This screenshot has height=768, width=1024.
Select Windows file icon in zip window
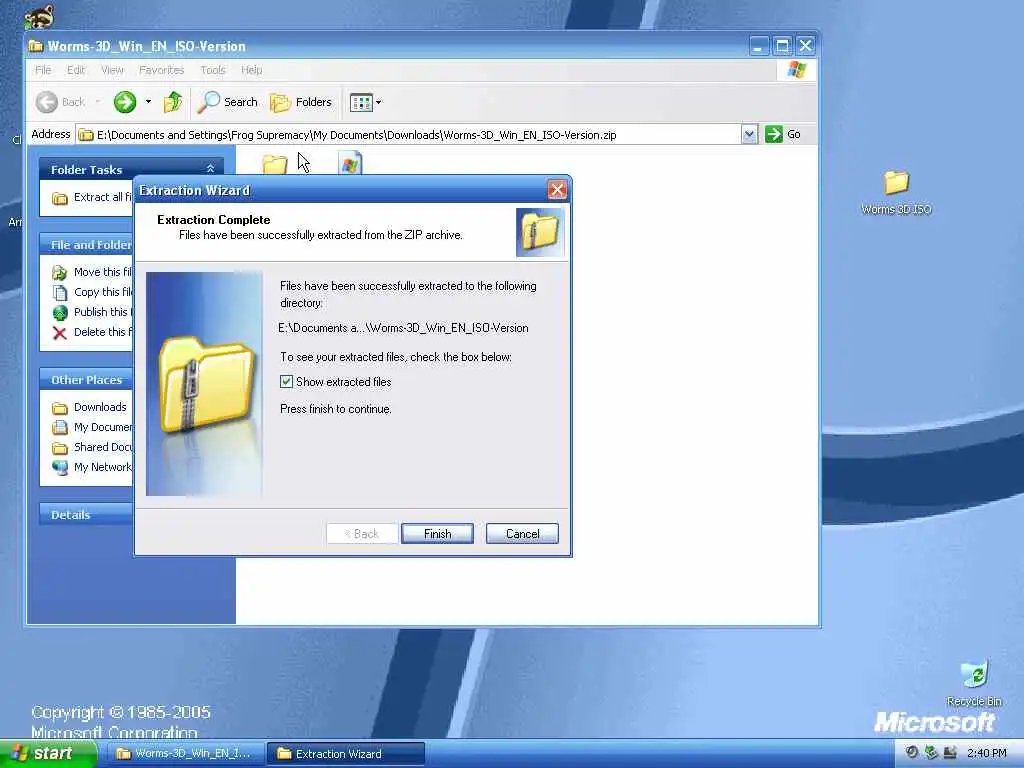[350, 163]
